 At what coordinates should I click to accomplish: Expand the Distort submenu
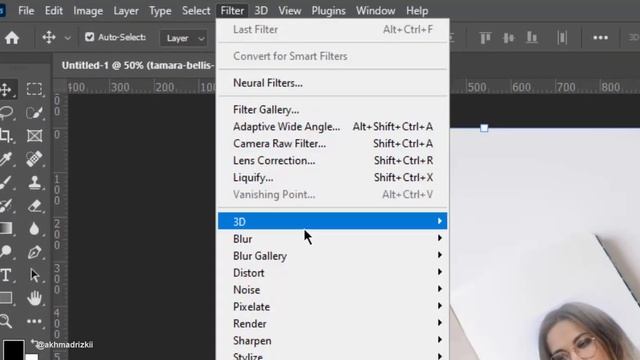(x=332, y=273)
